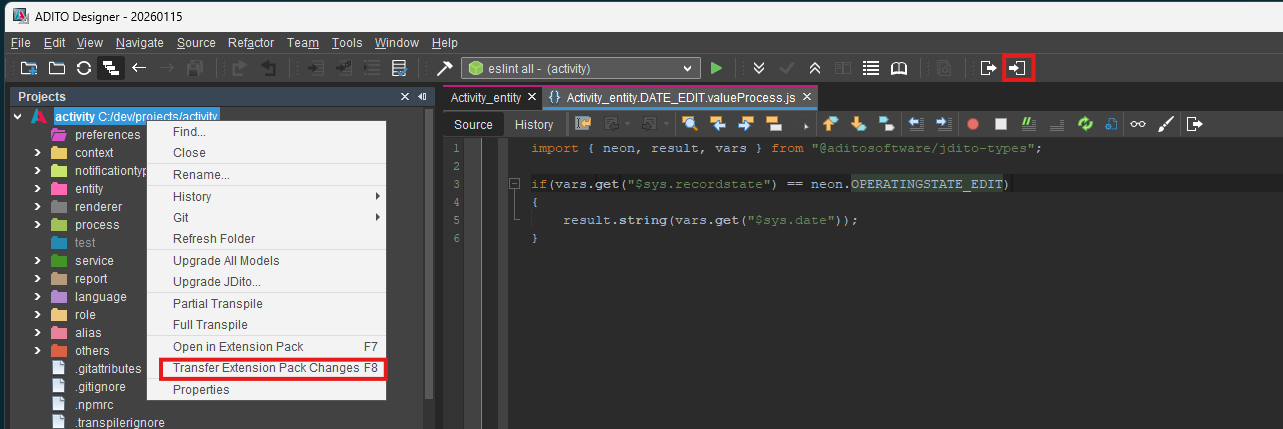1283x429 pixels.
Task: Click the paintbrush icon in editor toolbar
Action: point(1166,124)
